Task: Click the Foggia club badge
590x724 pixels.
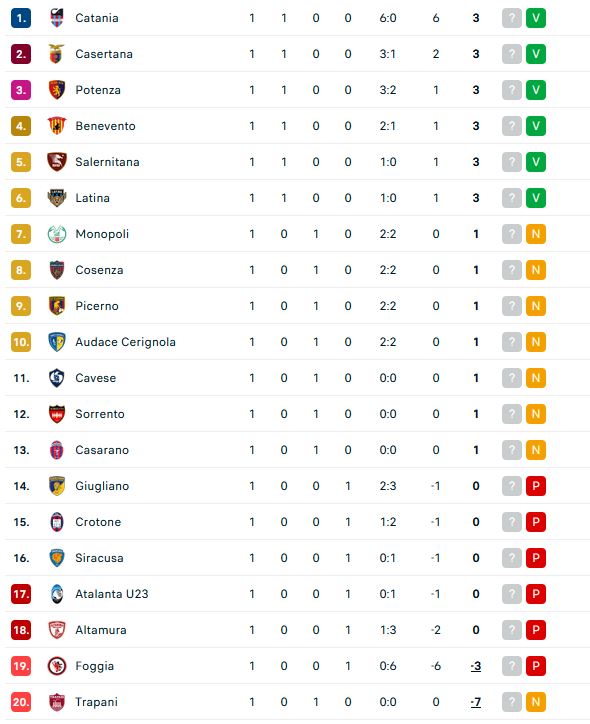Action: (x=57, y=666)
